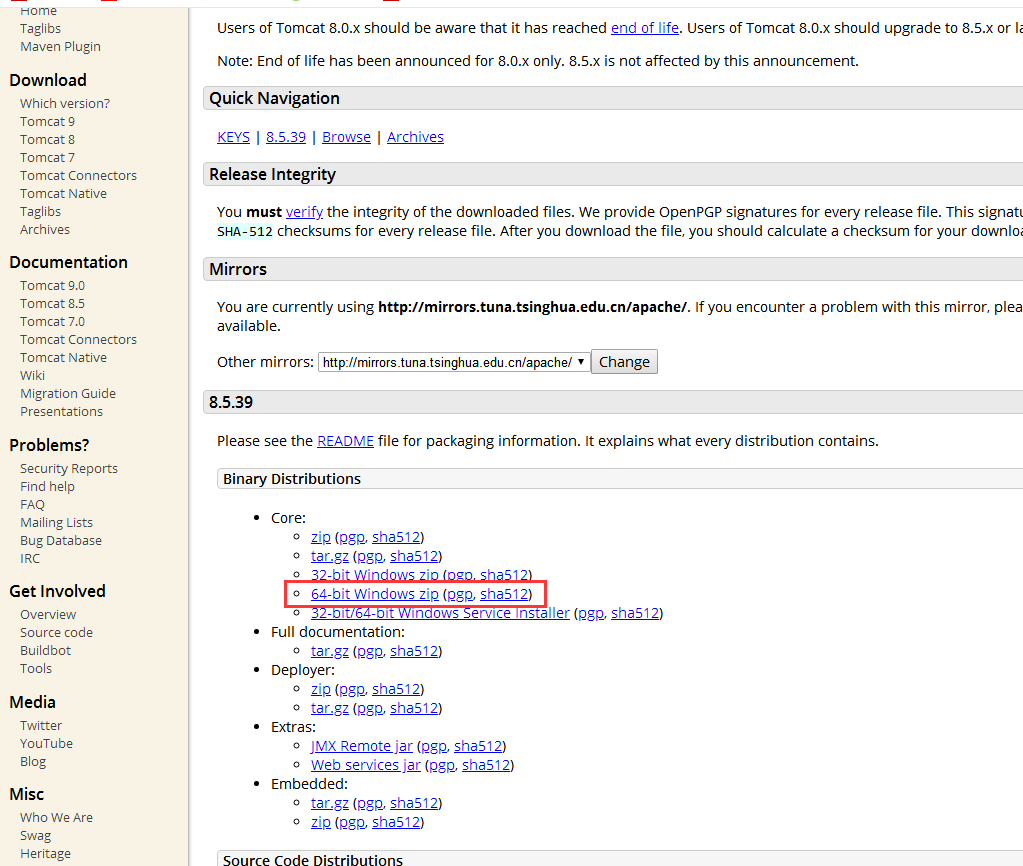Open the FAQ sidebar link
Viewport: 1023px width, 866px height.
click(32, 504)
